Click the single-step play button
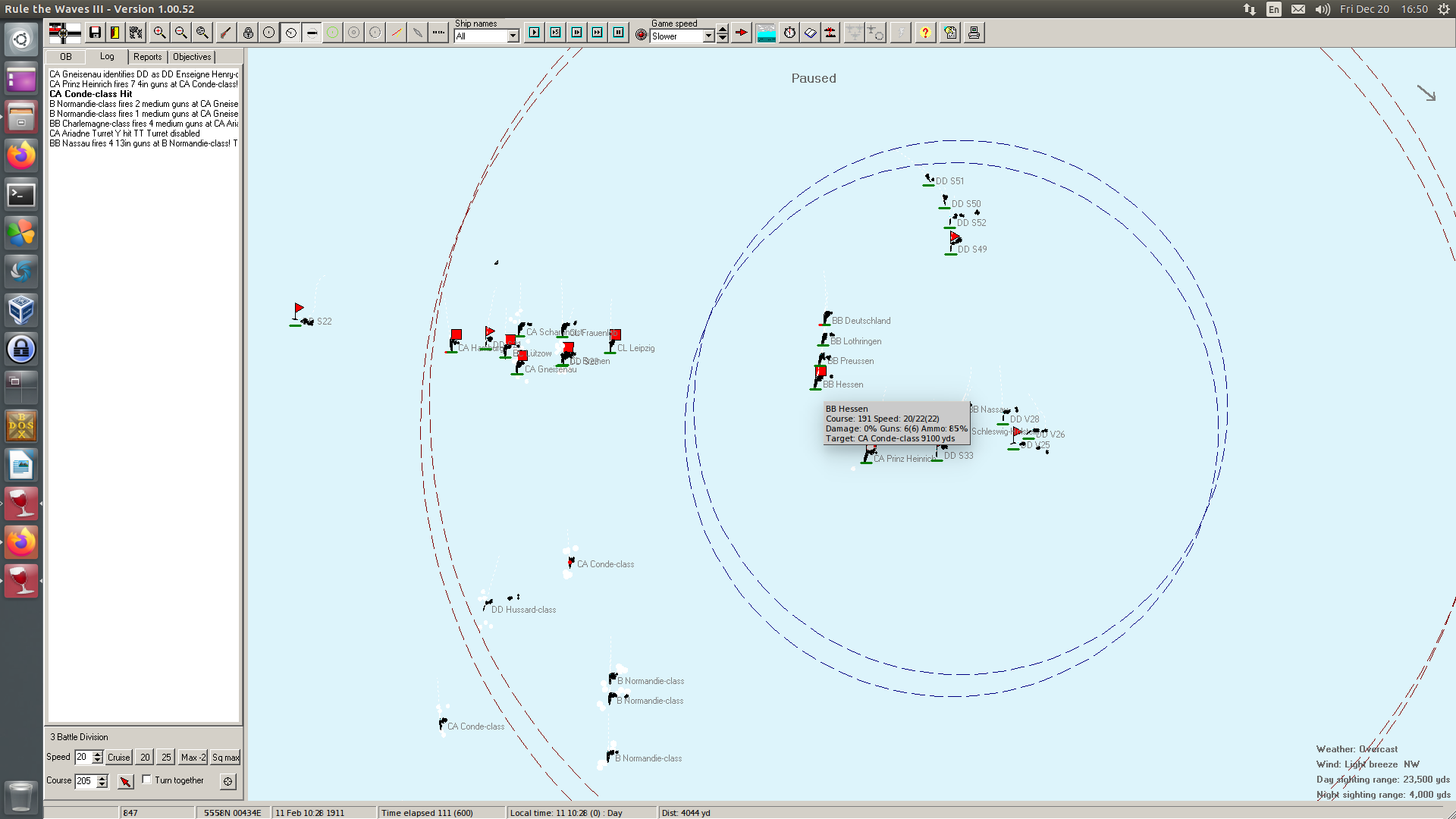 tap(535, 33)
